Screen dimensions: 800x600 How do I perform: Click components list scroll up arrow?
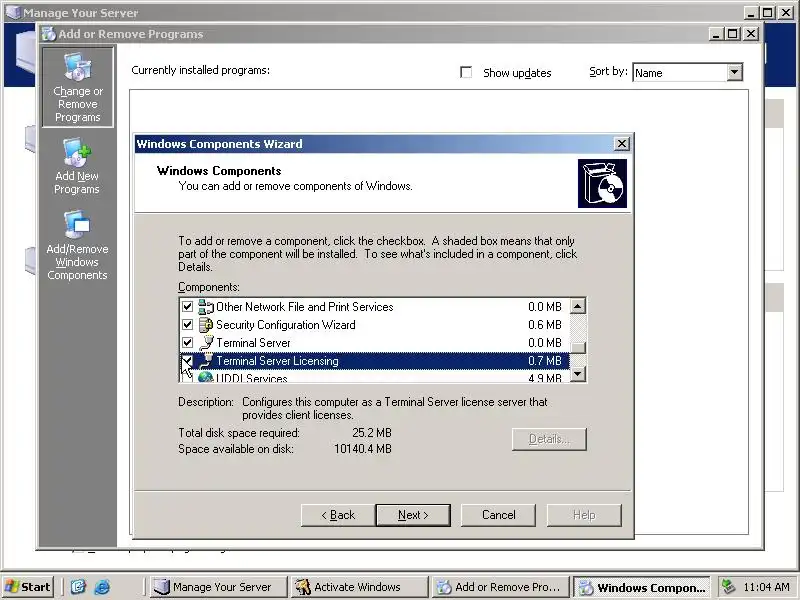578,307
